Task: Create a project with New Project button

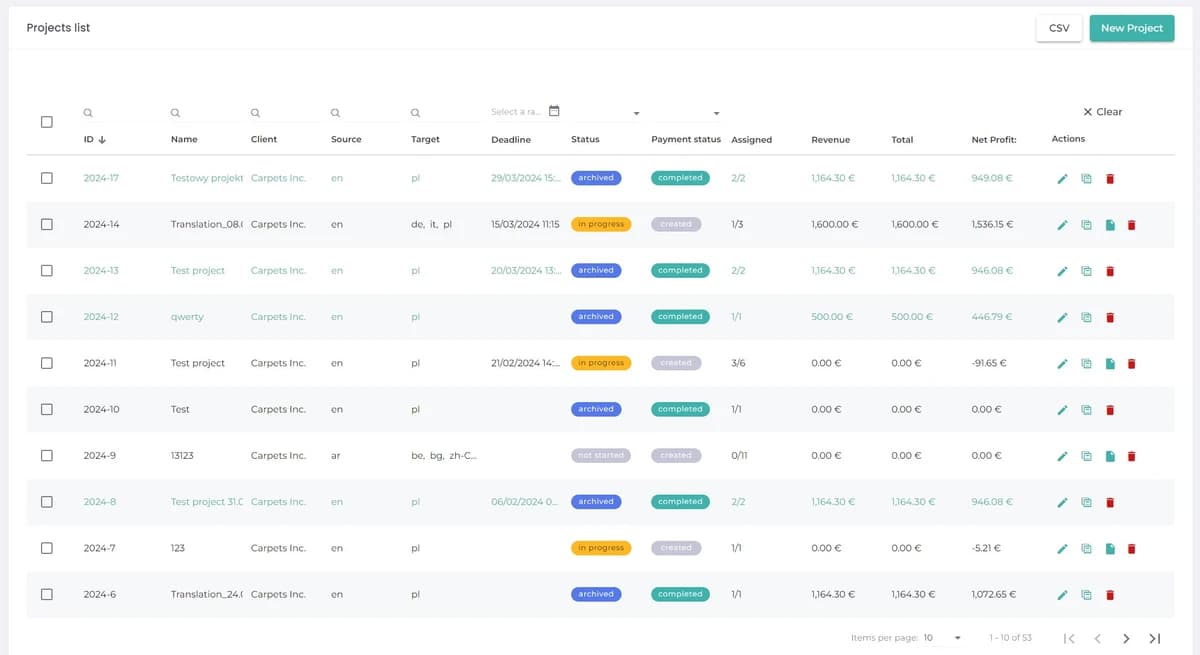Action: pos(1131,28)
